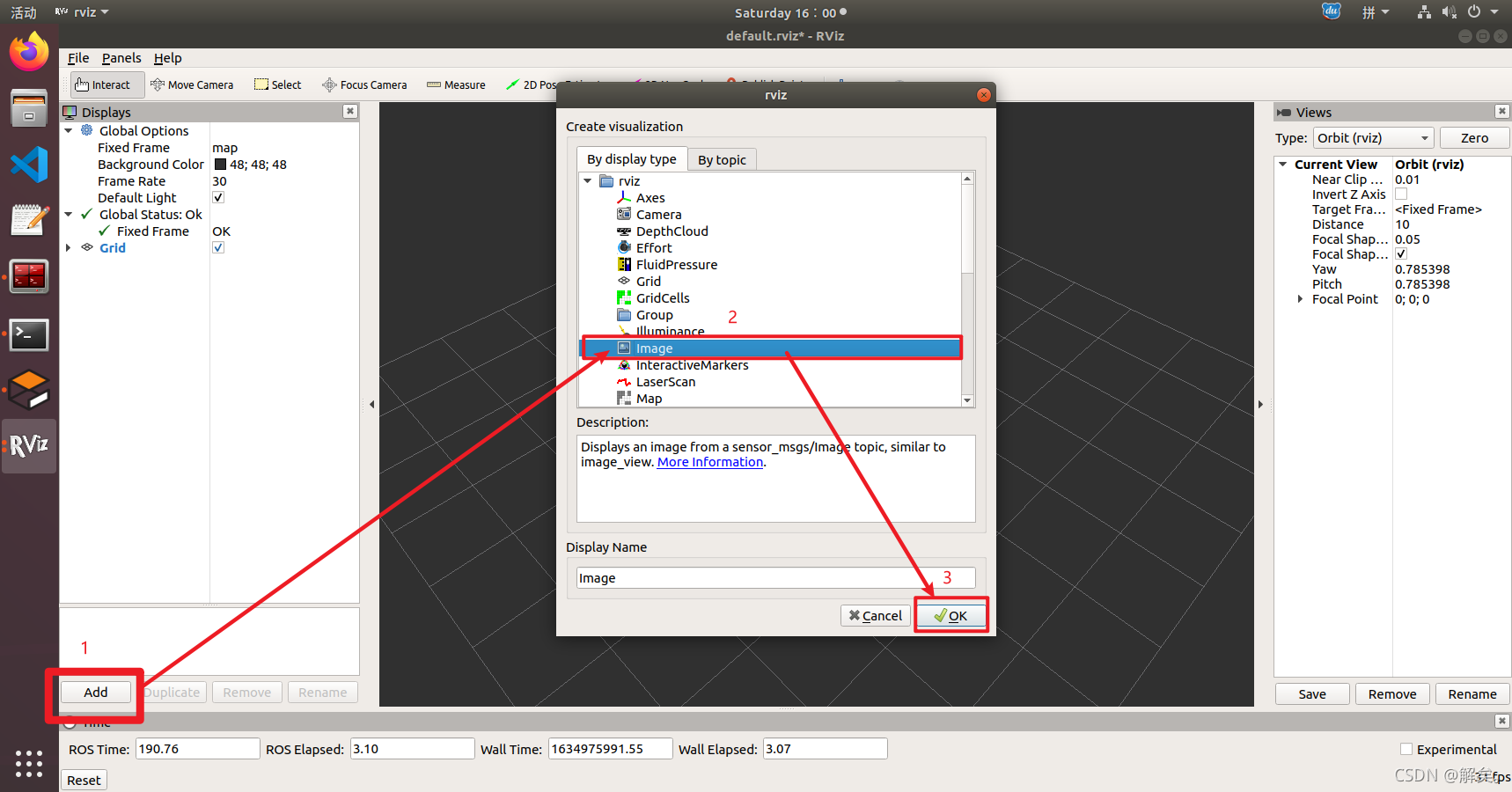
Task: Collapse Current View in Views panel
Action: tap(1283, 165)
